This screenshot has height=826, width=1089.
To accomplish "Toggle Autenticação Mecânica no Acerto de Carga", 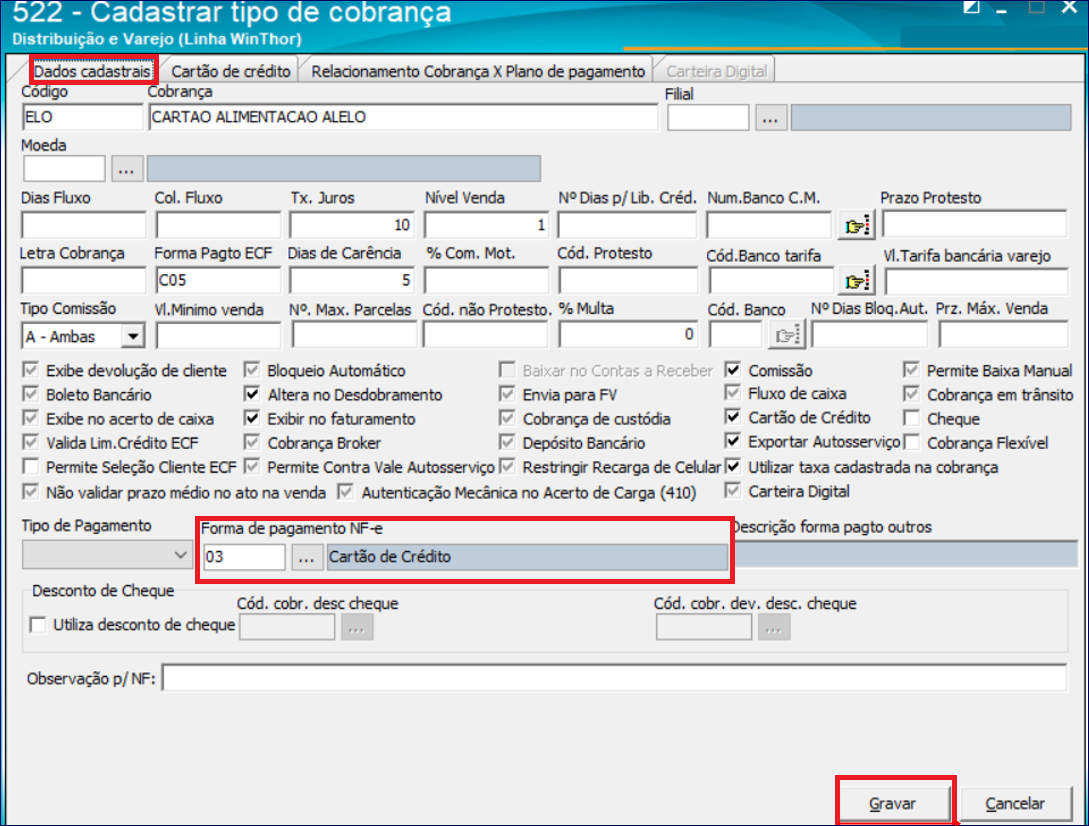I will pyautogui.click(x=345, y=492).
